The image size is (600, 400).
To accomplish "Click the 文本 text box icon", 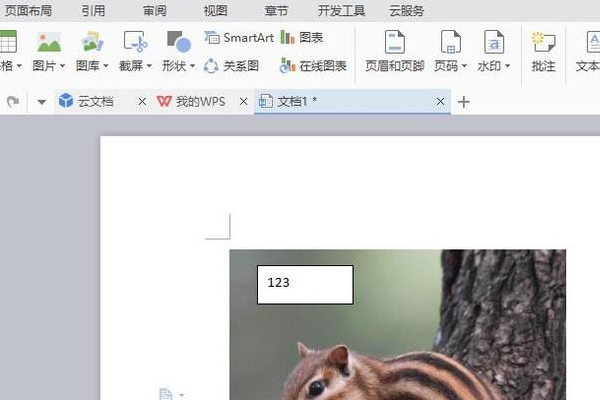I will [x=593, y=42].
